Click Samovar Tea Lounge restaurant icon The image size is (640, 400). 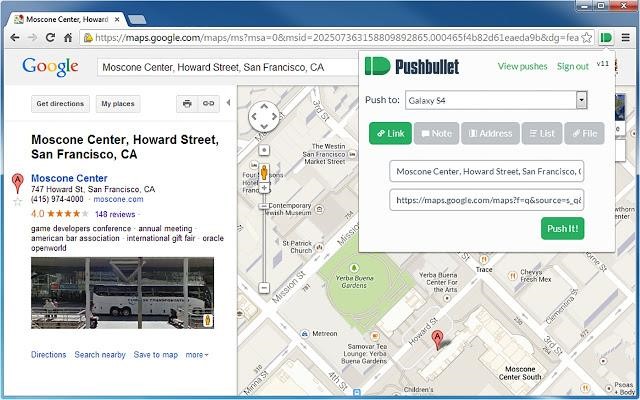[375, 336]
